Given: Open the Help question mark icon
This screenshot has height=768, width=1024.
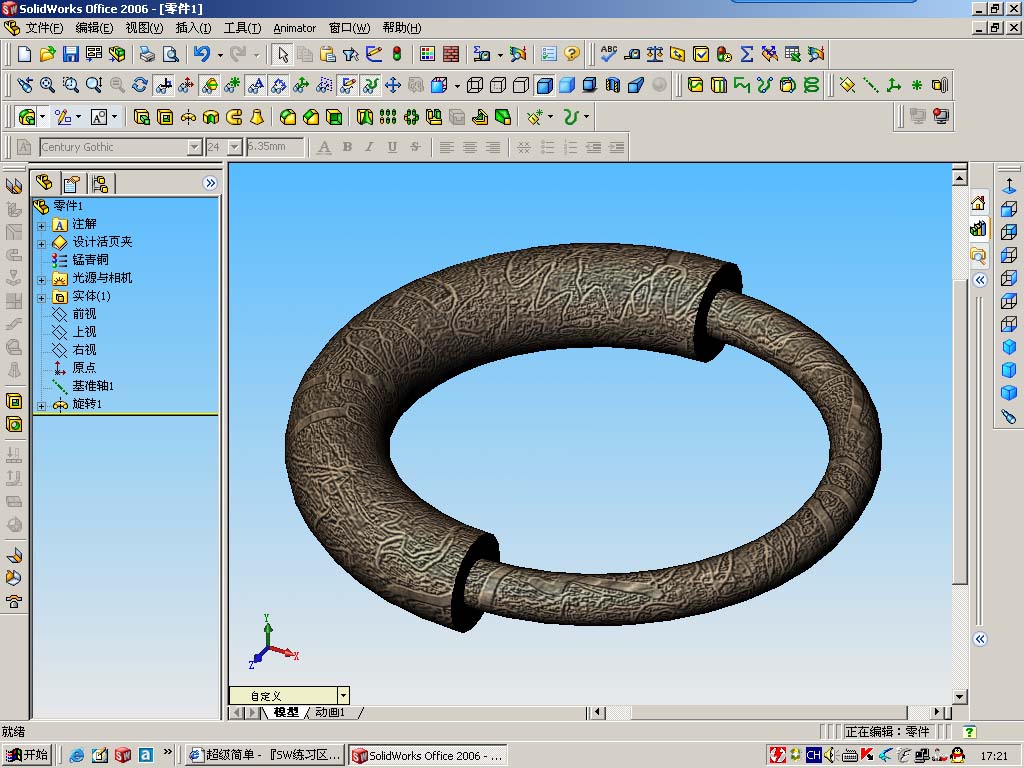Looking at the screenshot, I should (571, 54).
